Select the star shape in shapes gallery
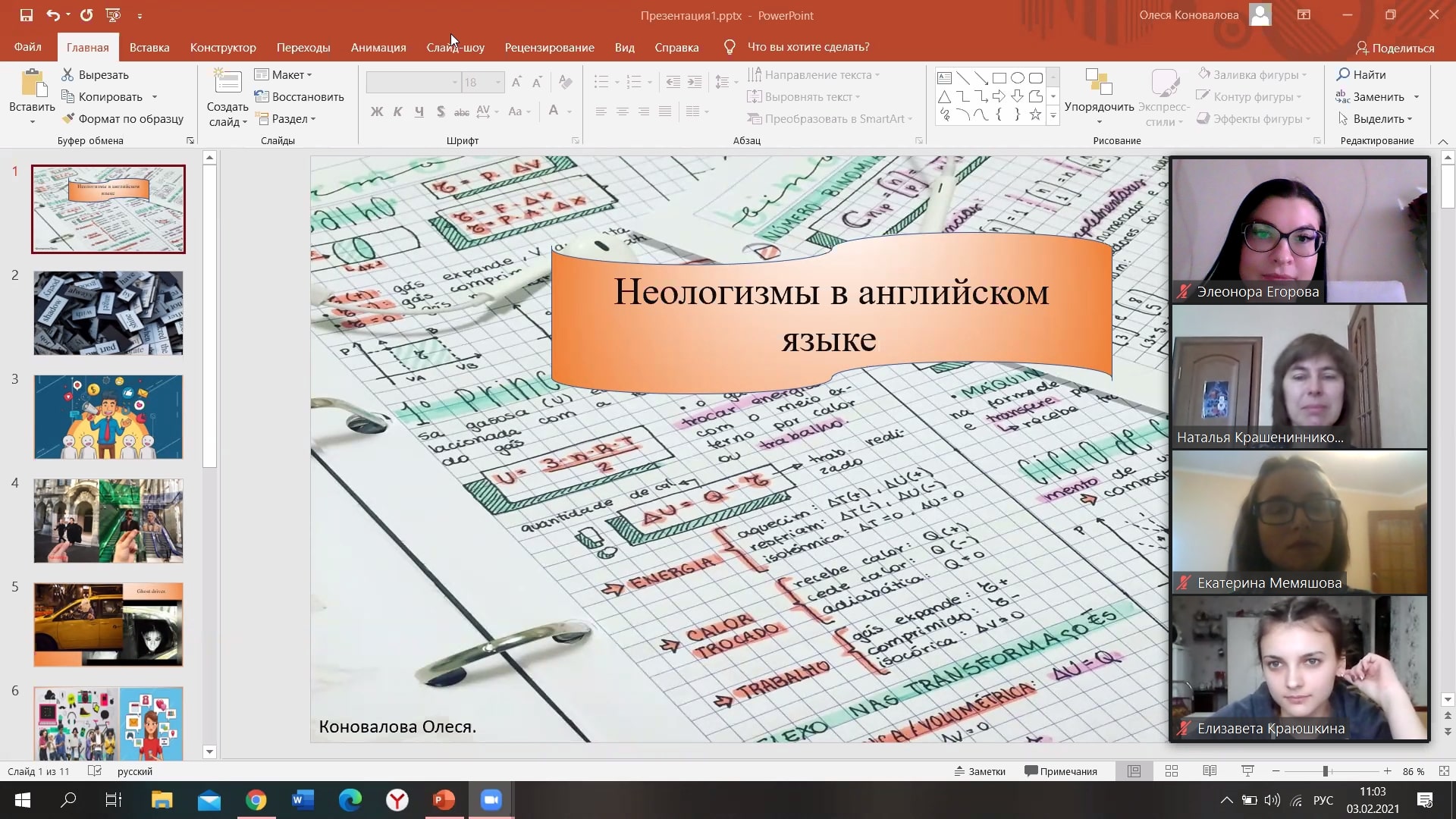Viewport: 1456px width, 819px height. (x=1035, y=115)
